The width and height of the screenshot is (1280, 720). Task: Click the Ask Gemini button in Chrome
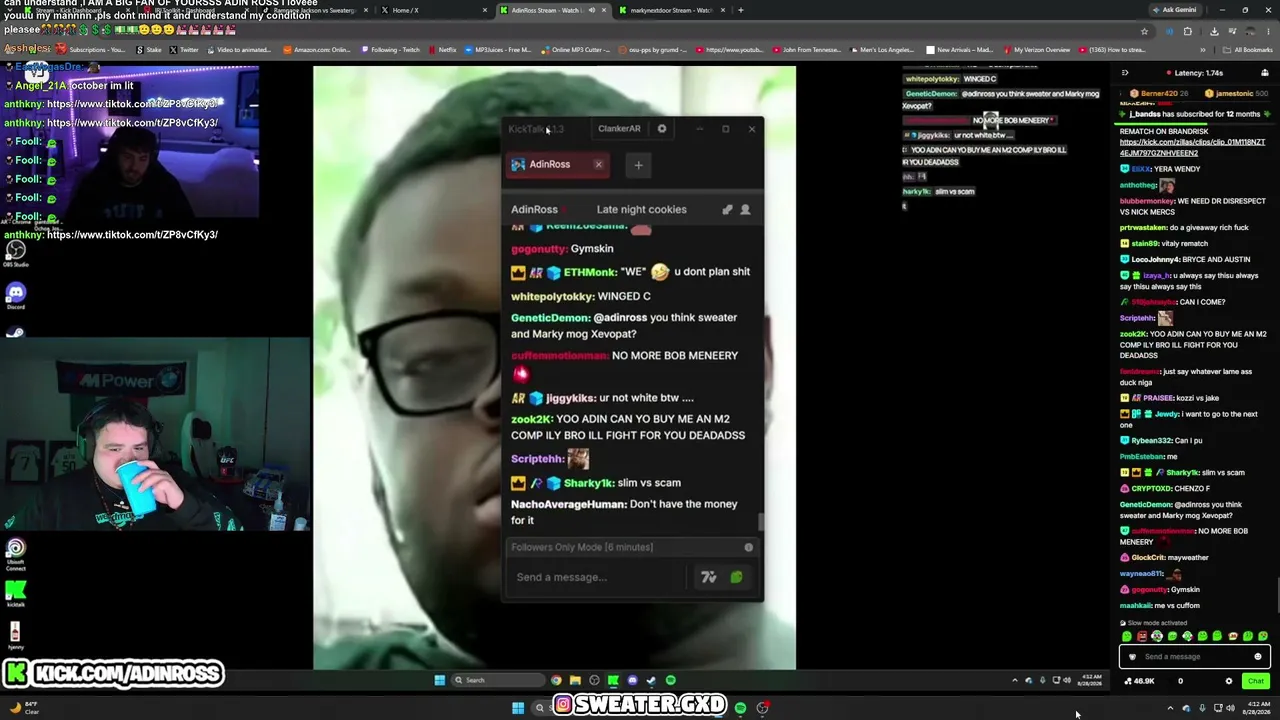(1174, 10)
